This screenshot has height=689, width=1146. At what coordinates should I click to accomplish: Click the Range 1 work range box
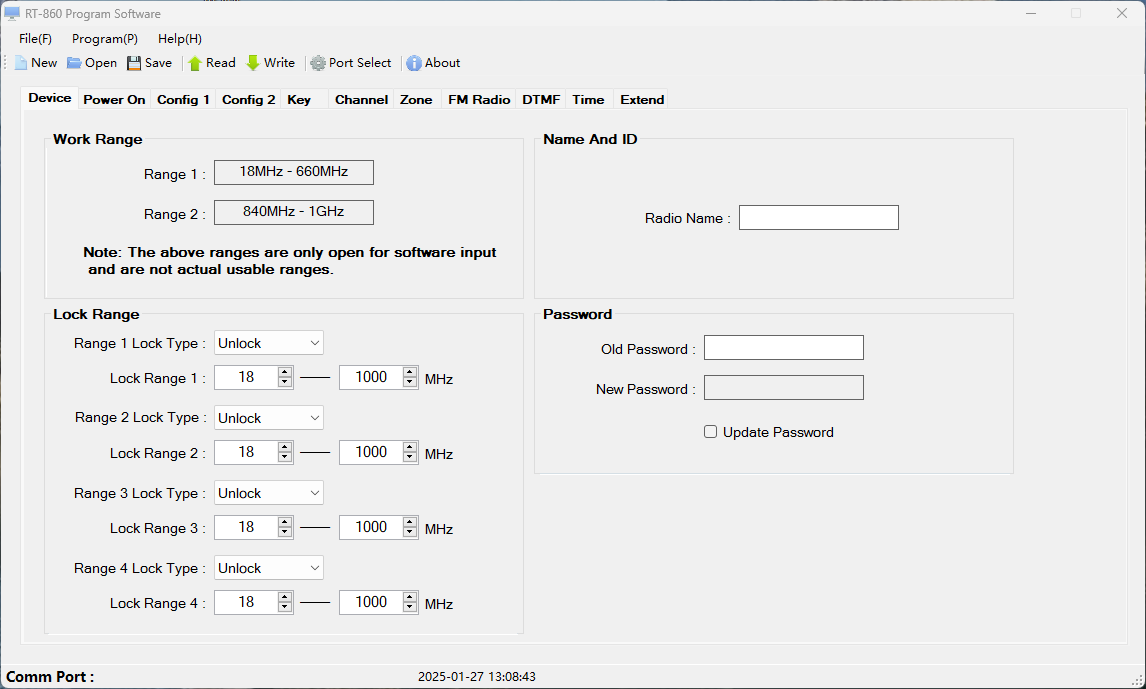tap(294, 172)
